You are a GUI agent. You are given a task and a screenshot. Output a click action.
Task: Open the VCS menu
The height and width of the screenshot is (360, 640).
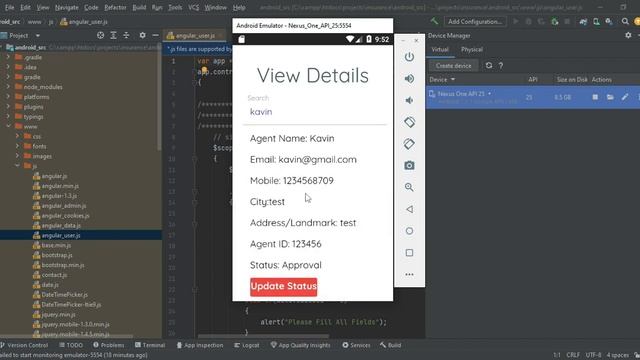pos(193,7)
